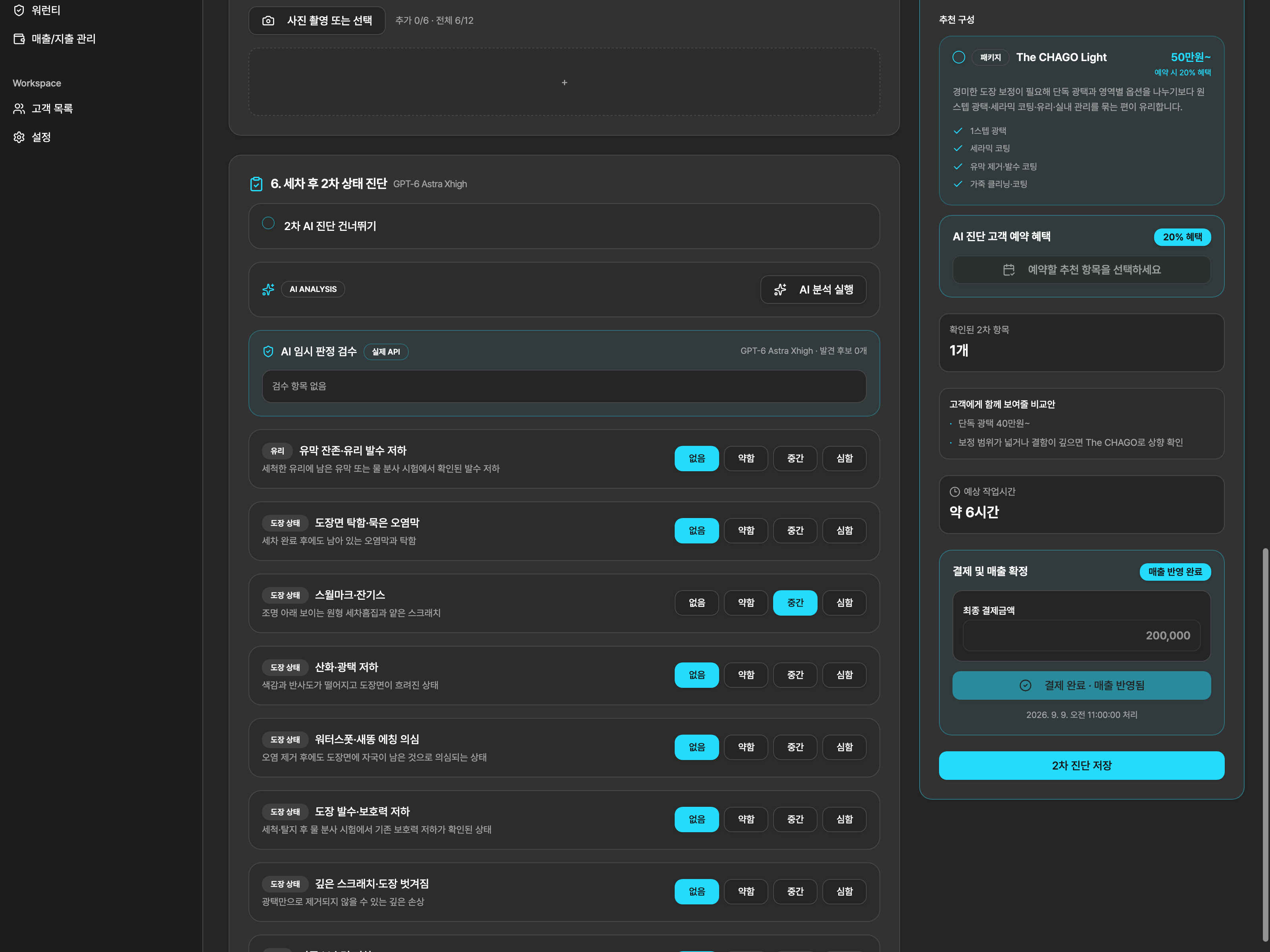Set 스월마크·잔기스 severity to 심함

(844, 603)
